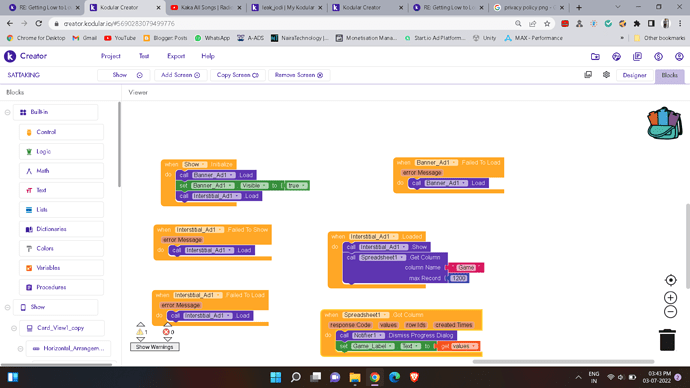Open the Lists blocks category

[x=61, y=209]
